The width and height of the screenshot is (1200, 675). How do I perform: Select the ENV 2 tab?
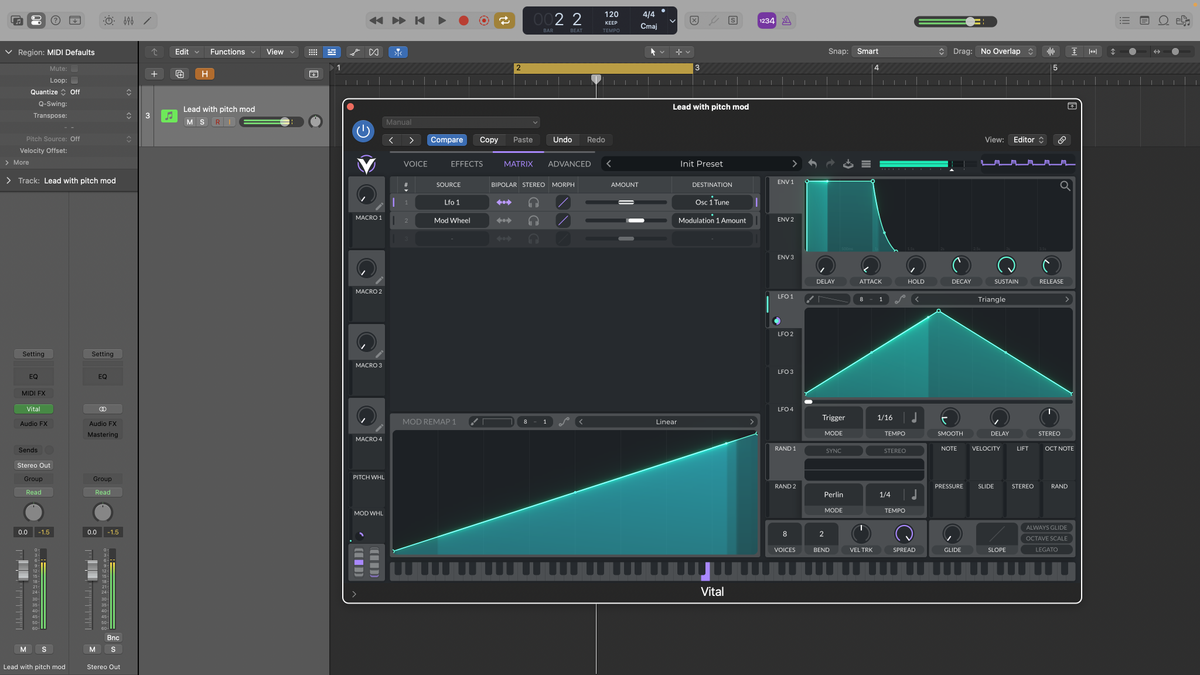[x=785, y=219]
